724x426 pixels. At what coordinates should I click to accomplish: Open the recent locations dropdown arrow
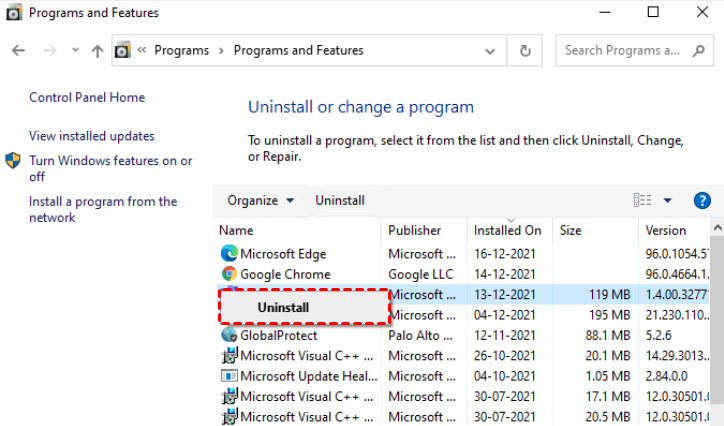coord(75,50)
